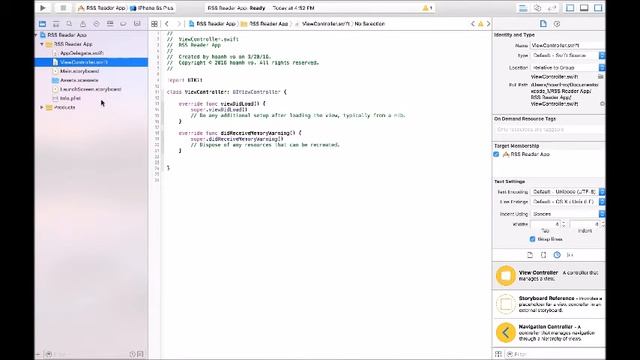Jump to next issue arrow
Image resolution: width=640 pixels, height=360 pixels.
pos(488,24)
